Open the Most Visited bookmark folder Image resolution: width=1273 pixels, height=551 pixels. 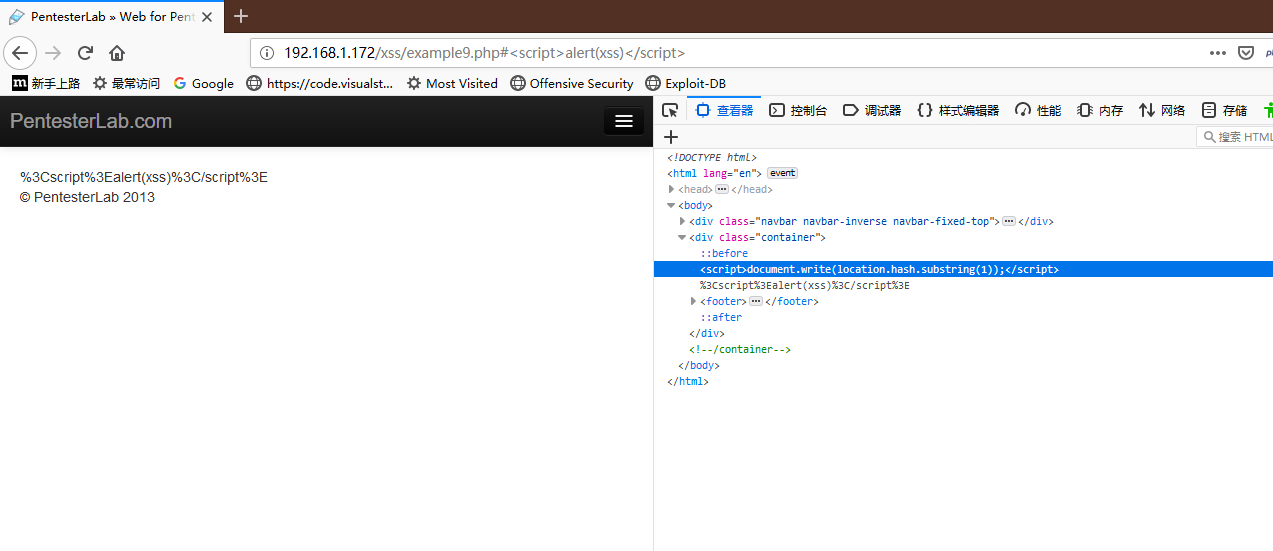tap(452, 83)
